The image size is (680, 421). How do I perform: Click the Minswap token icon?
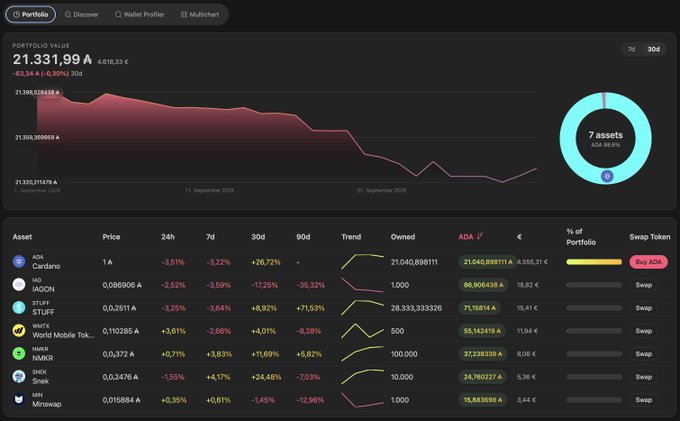click(x=19, y=400)
